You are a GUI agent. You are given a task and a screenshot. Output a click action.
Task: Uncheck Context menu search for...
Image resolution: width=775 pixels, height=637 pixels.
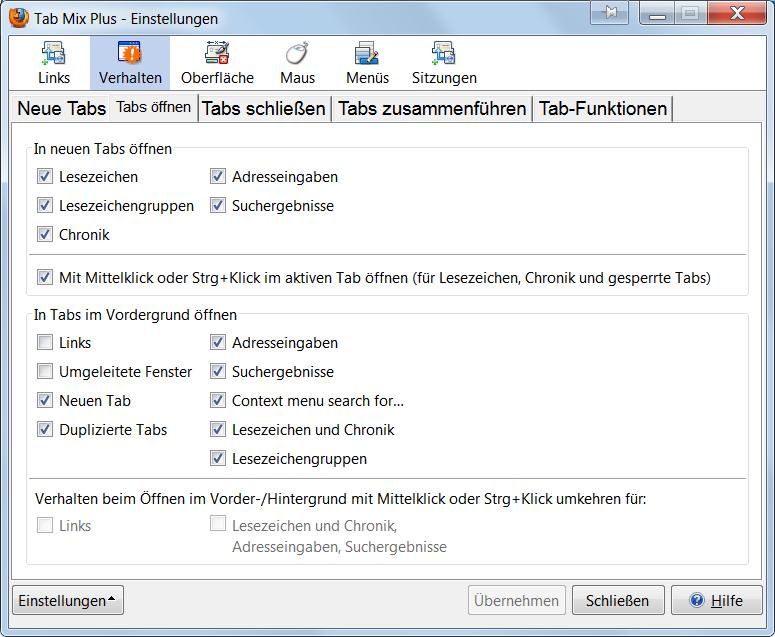(x=218, y=400)
